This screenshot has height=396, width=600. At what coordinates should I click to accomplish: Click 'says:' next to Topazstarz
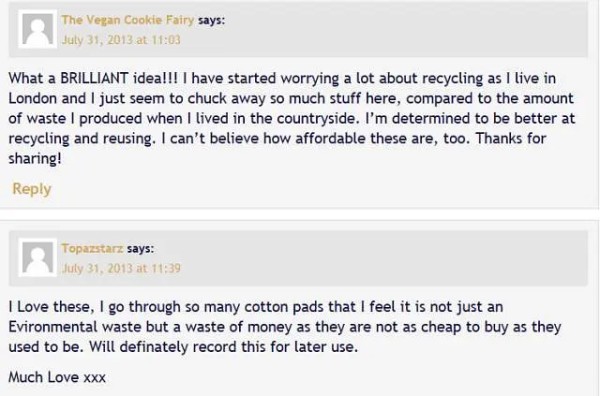tap(140, 249)
